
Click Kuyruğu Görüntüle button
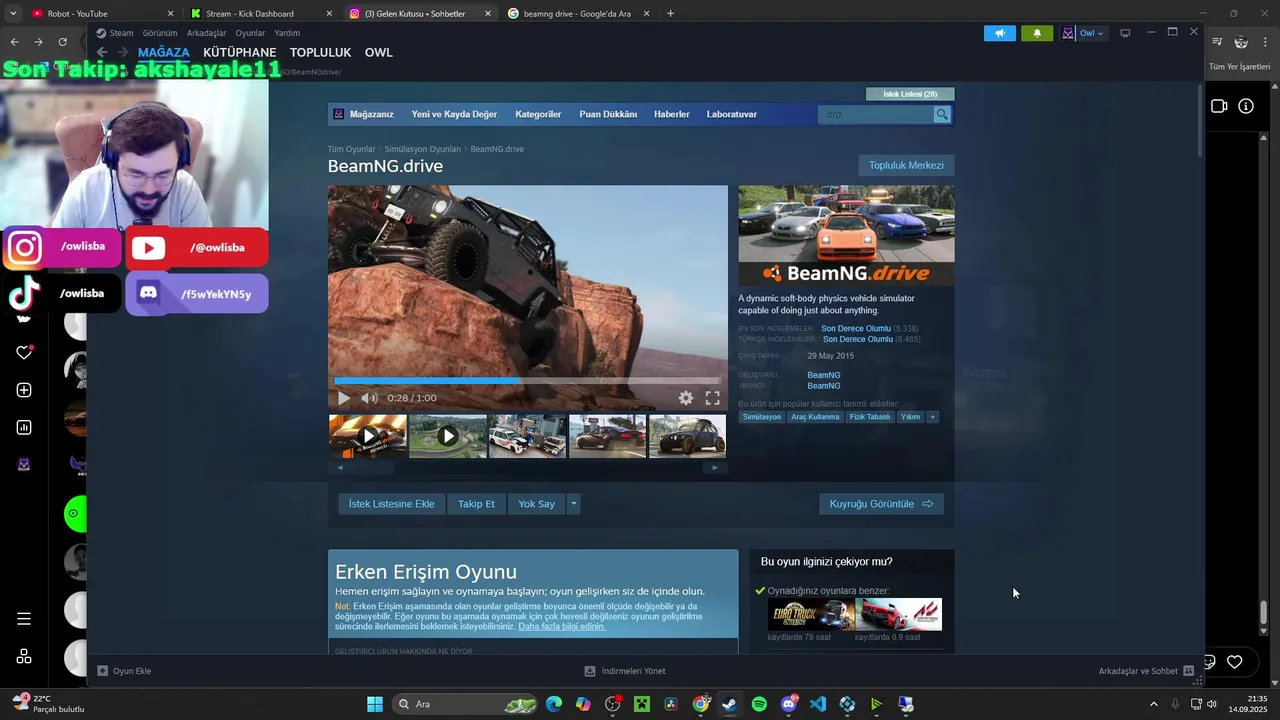[881, 504]
